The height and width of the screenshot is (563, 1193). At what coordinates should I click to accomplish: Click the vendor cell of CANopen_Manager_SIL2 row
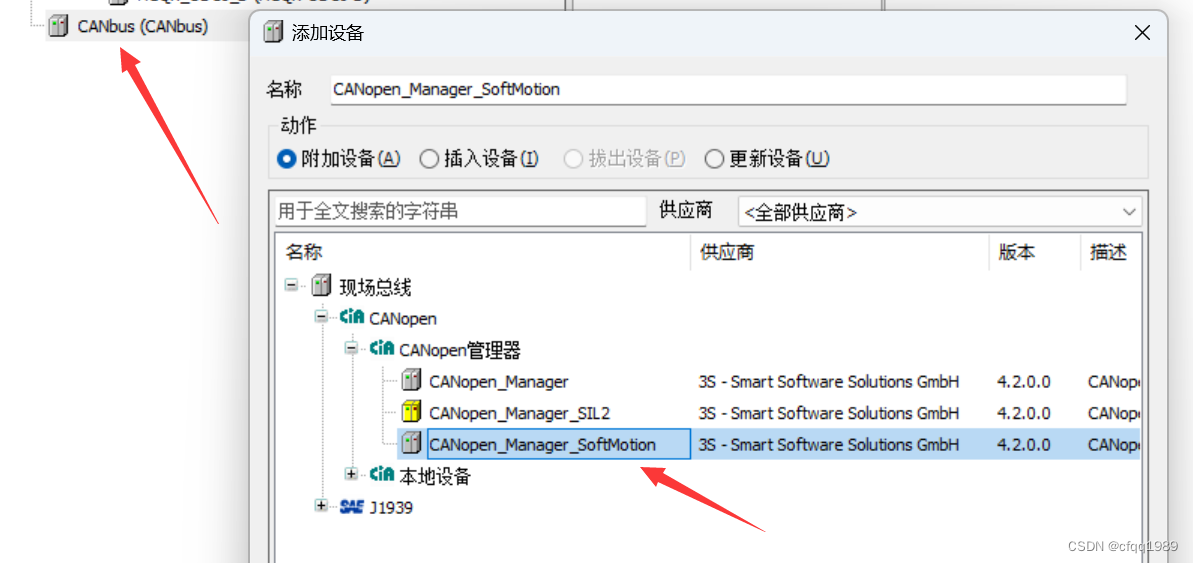click(829, 413)
